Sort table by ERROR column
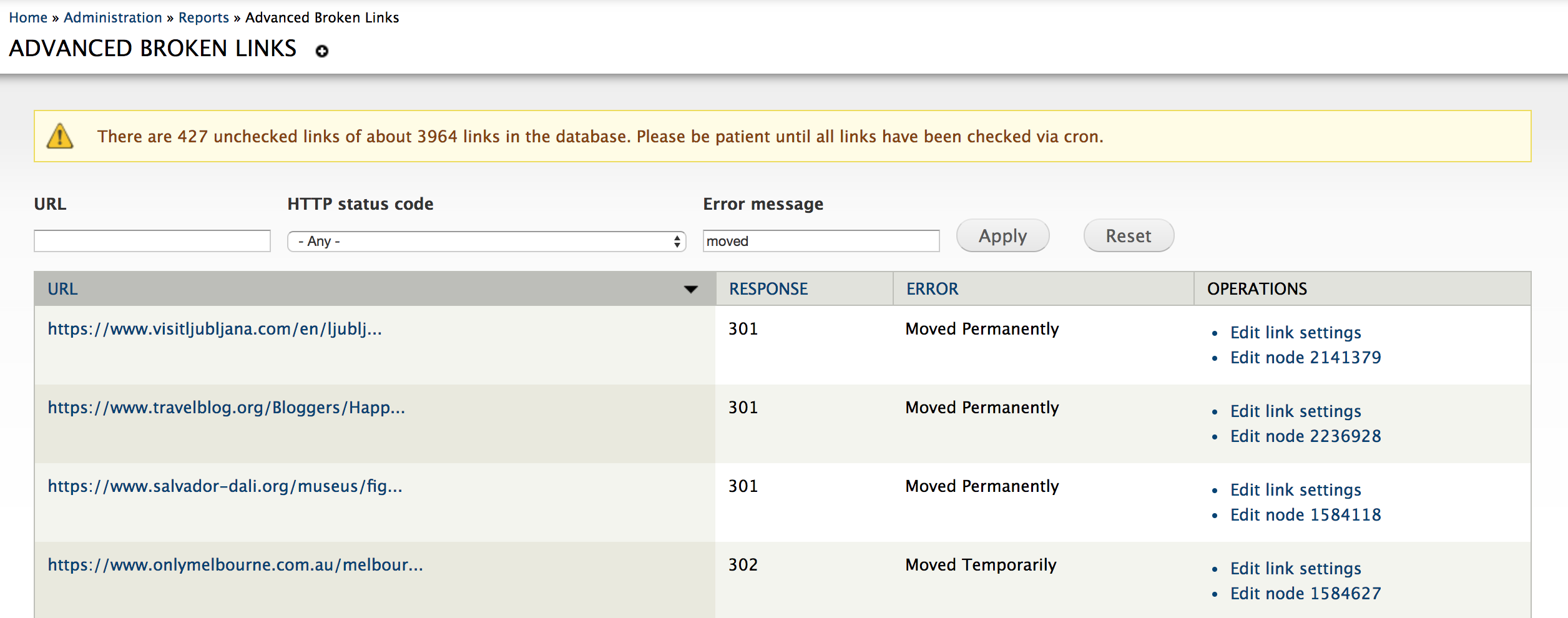Screen dimensions: 1568x618 click(932, 289)
